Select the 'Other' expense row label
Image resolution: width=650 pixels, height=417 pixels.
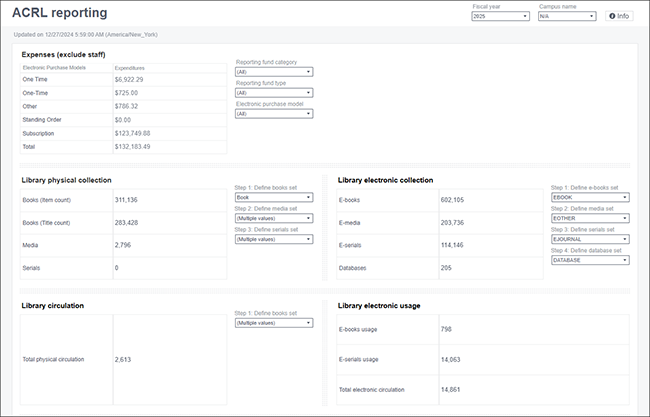point(30,107)
